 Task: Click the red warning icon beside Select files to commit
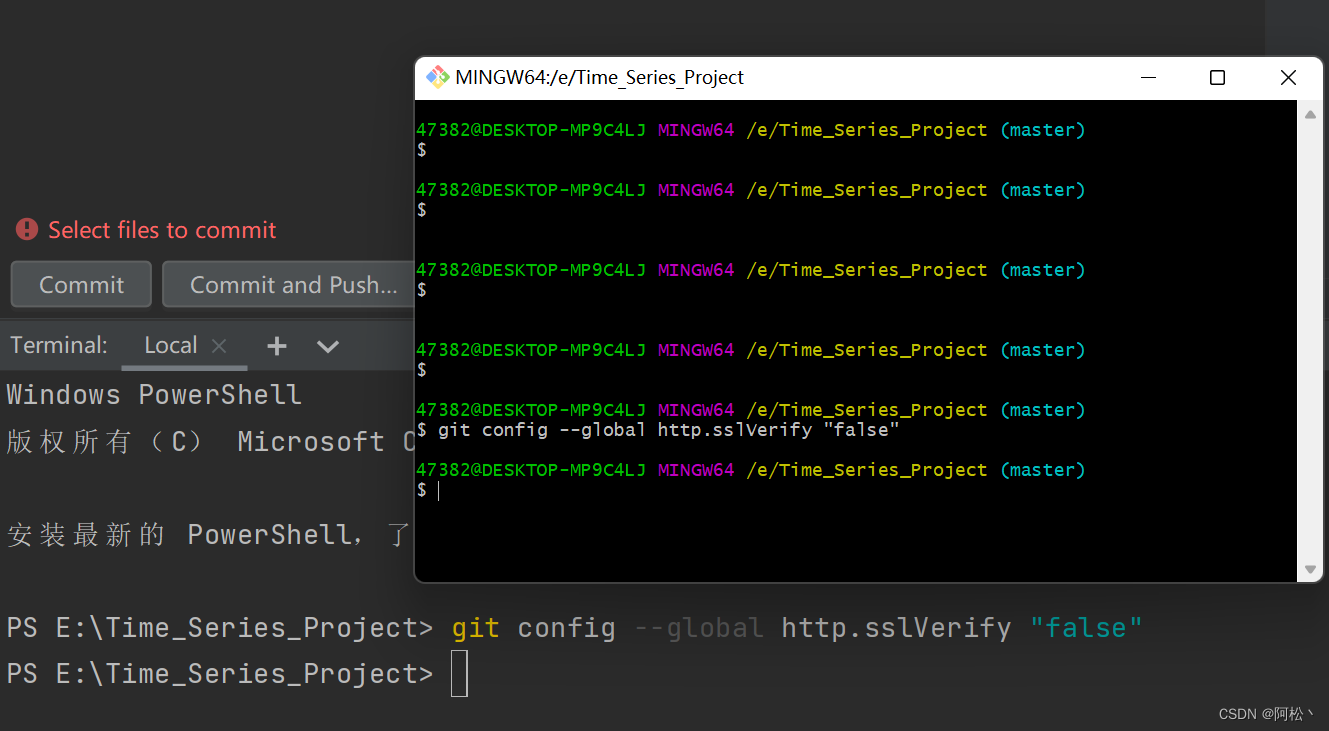tap(27, 230)
